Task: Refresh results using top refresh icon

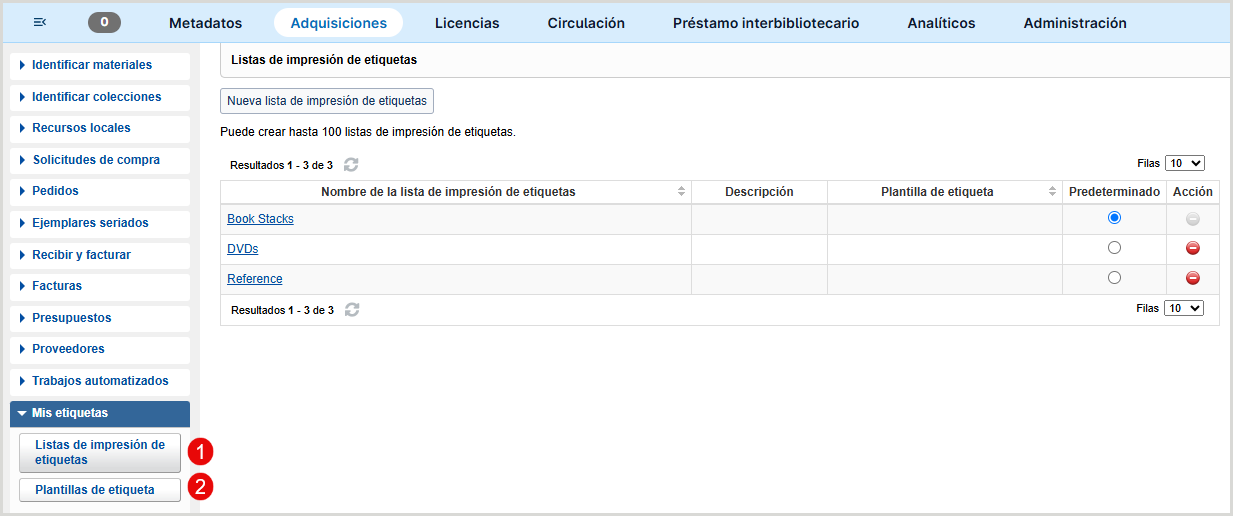Action: click(351, 165)
